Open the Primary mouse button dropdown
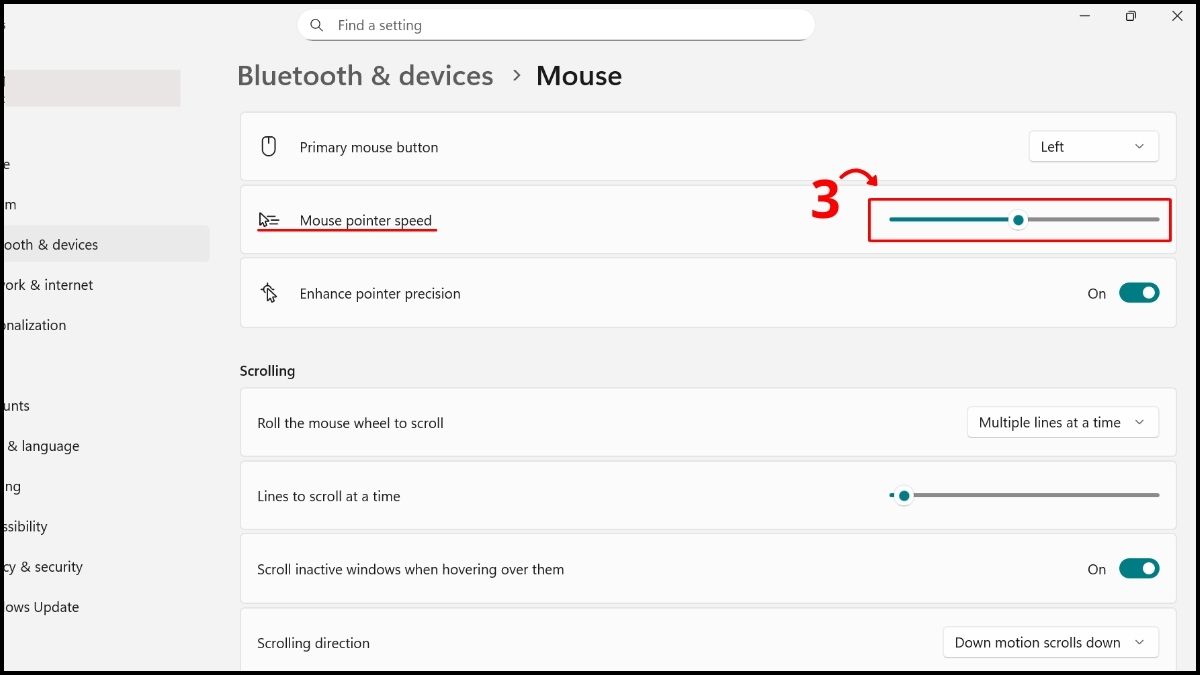The image size is (1200, 675). tap(1093, 147)
